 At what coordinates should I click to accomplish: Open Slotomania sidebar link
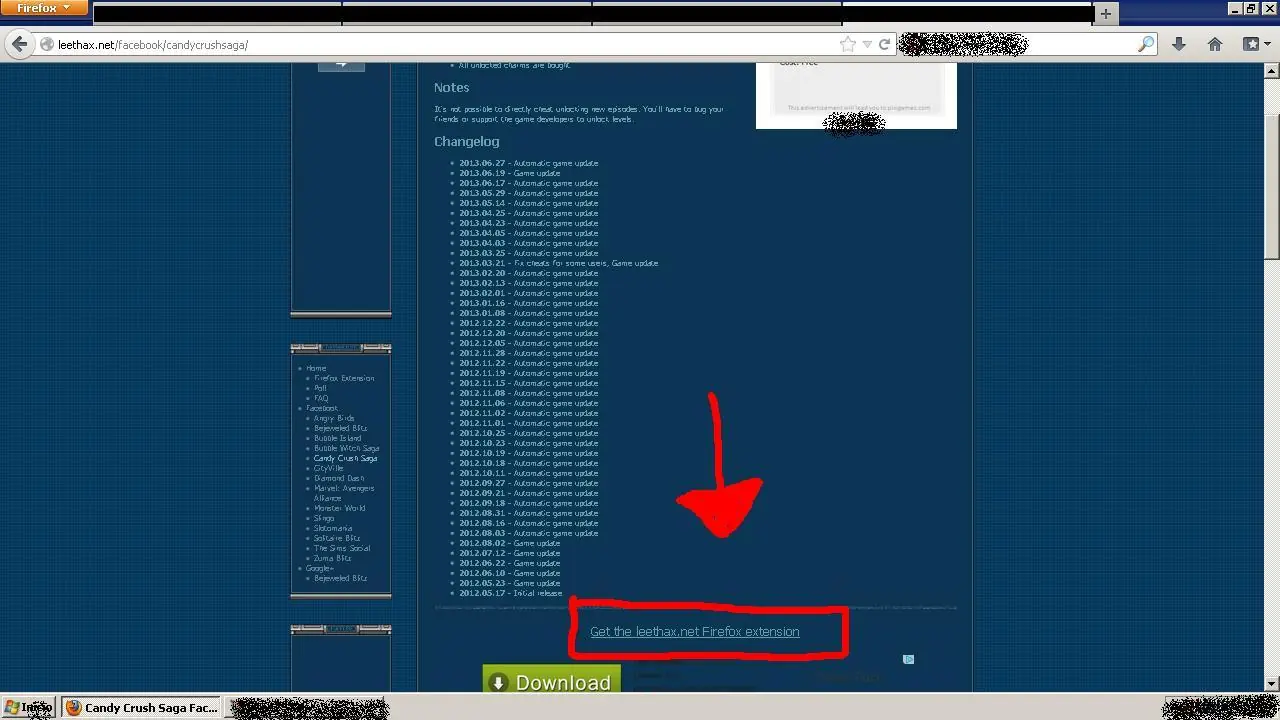[333, 528]
